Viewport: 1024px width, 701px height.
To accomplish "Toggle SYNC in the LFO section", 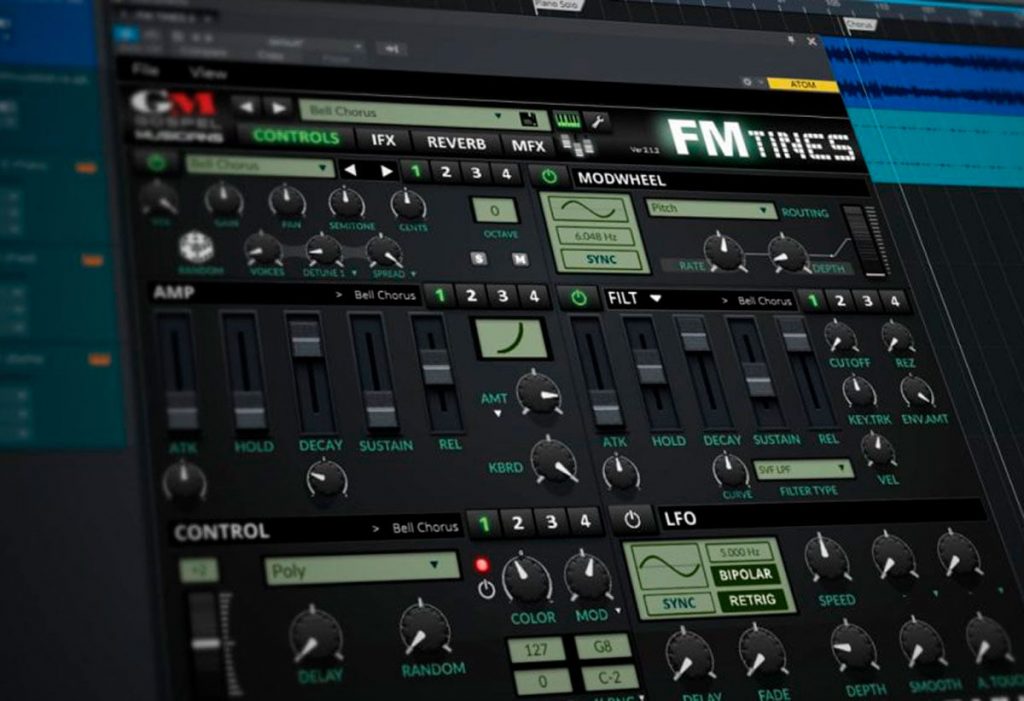I will coord(679,603).
